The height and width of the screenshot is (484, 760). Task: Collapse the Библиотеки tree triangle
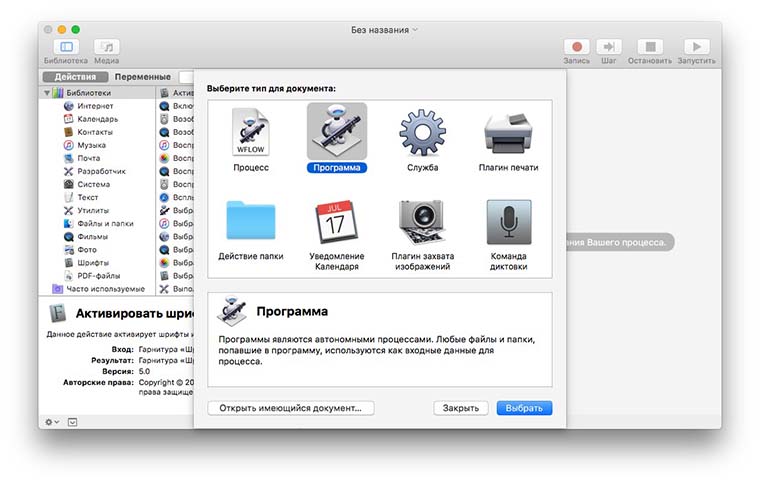pos(47,93)
